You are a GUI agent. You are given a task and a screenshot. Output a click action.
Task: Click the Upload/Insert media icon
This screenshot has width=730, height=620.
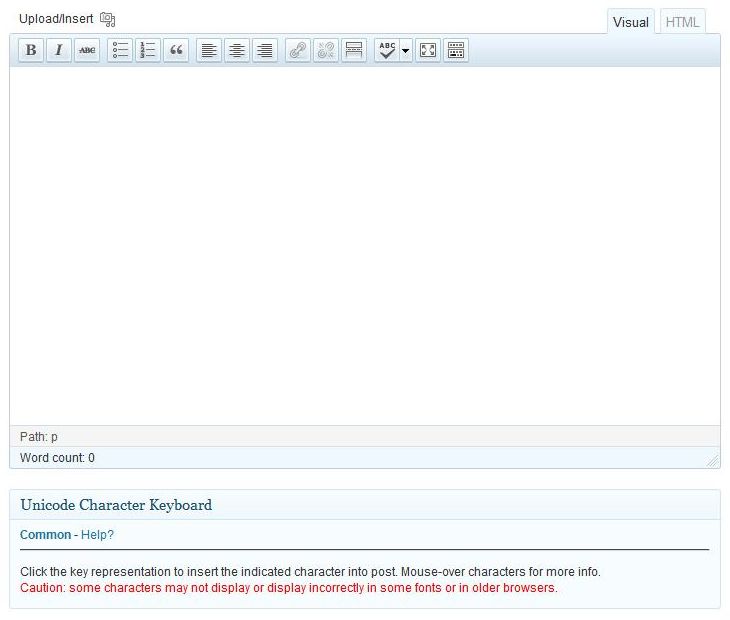pos(108,19)
